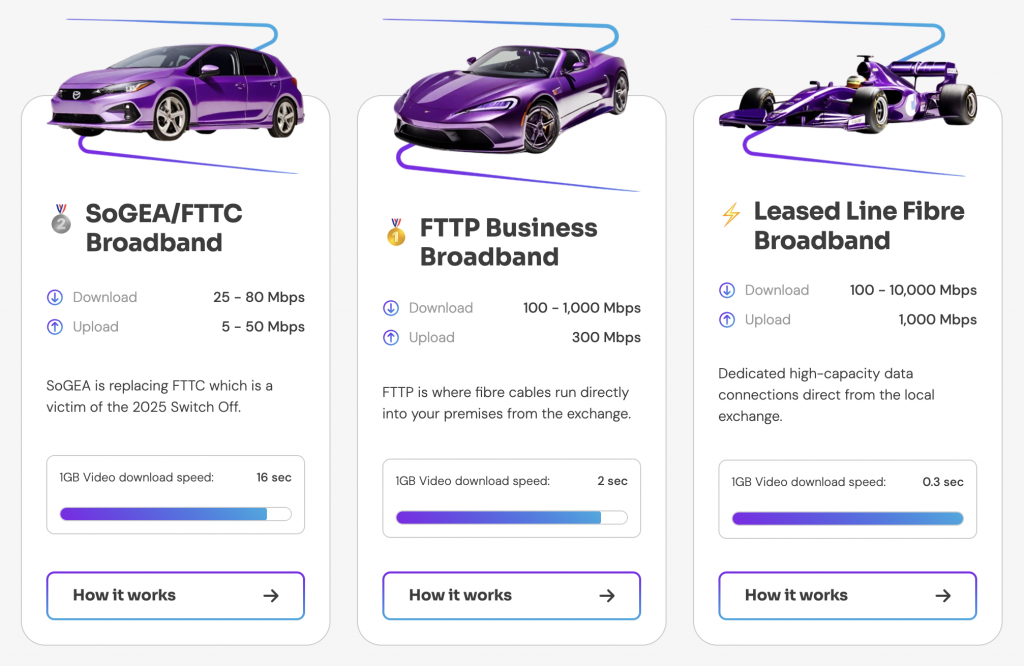Click the upload arrow icon in the SoGEA card

(x=55, y=327)
